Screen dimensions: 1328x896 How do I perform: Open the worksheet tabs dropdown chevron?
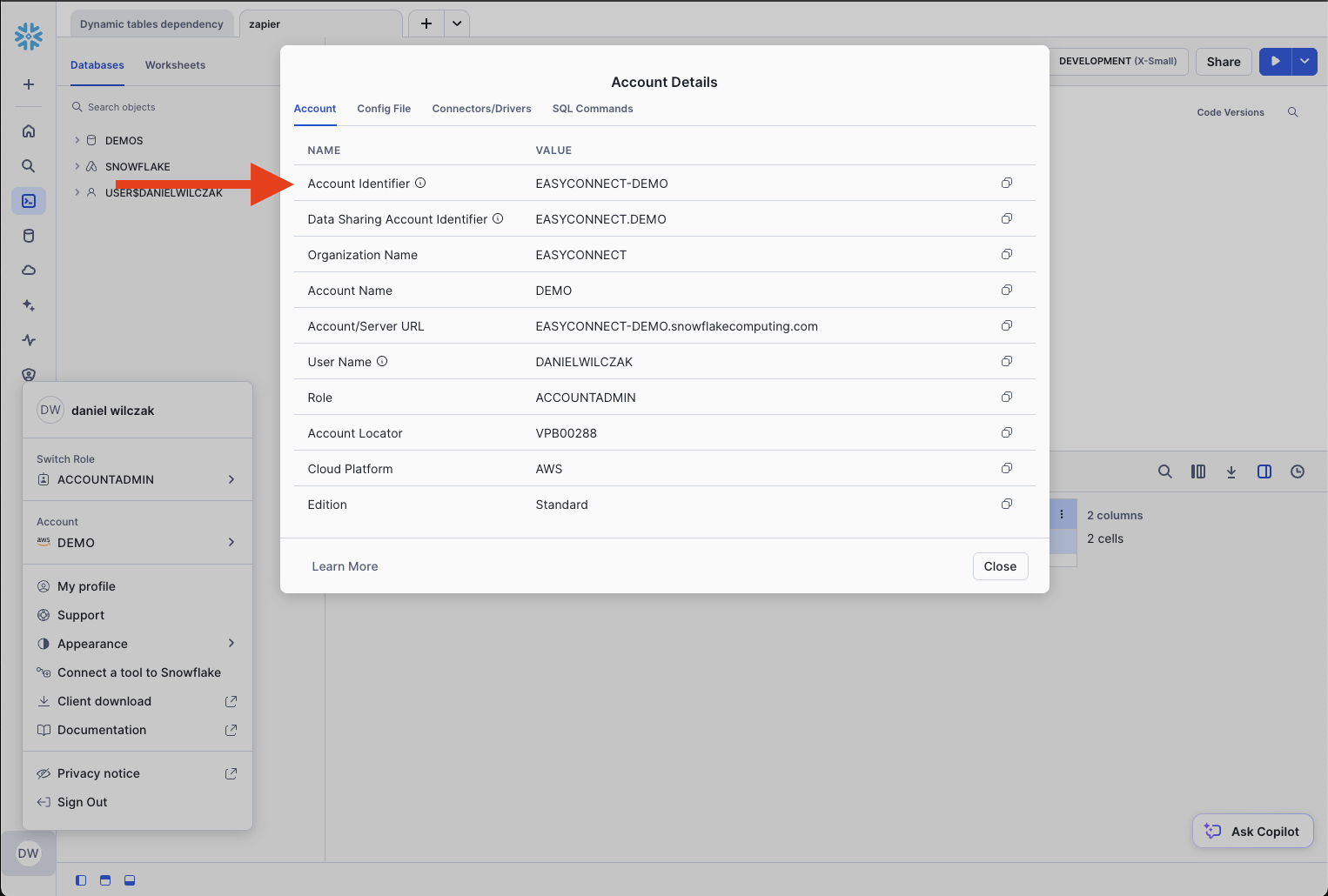(x=457, y=23)
